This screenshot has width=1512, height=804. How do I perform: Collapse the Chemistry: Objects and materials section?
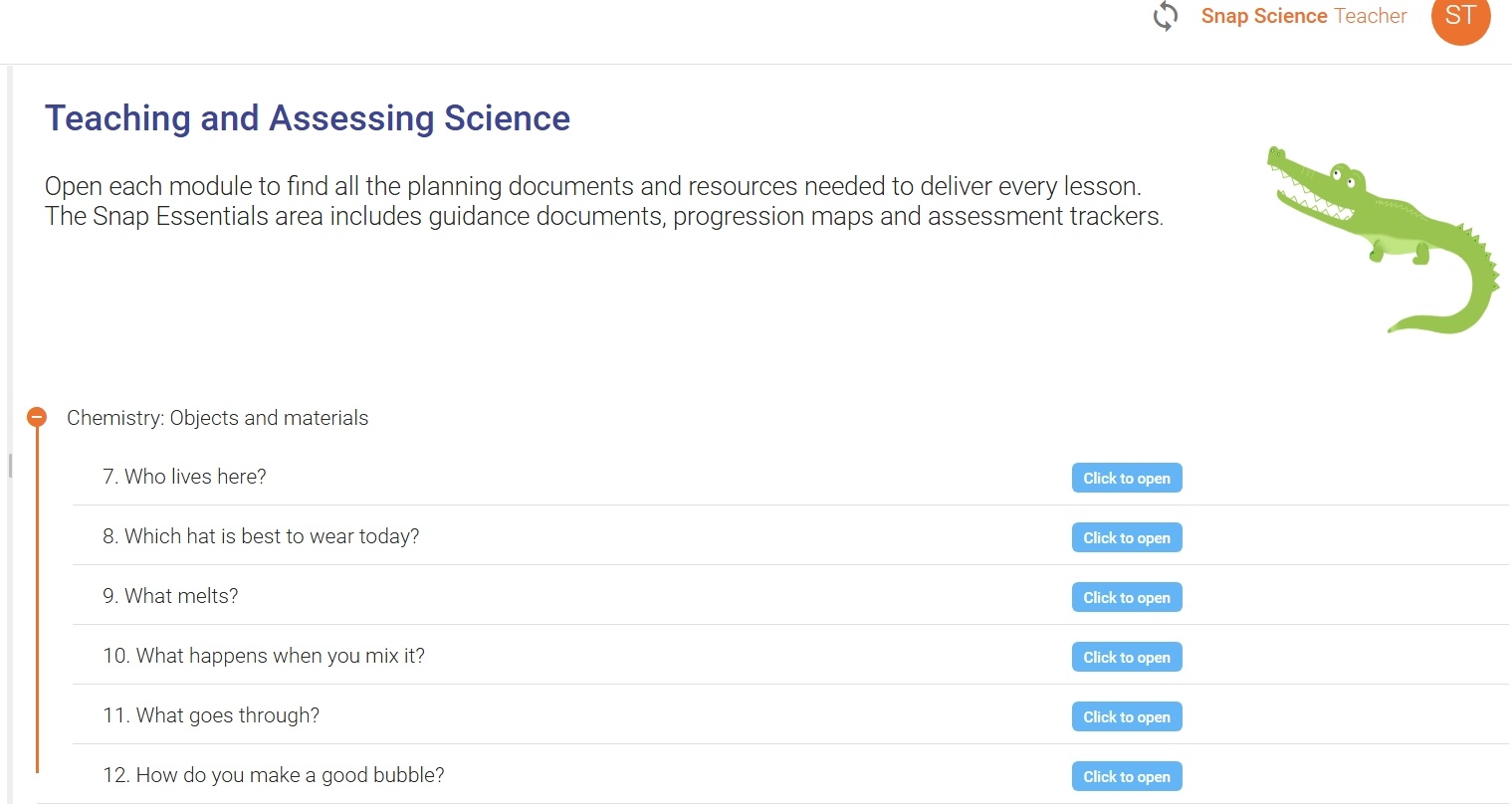pyautogui.click(x=37, y=416)
